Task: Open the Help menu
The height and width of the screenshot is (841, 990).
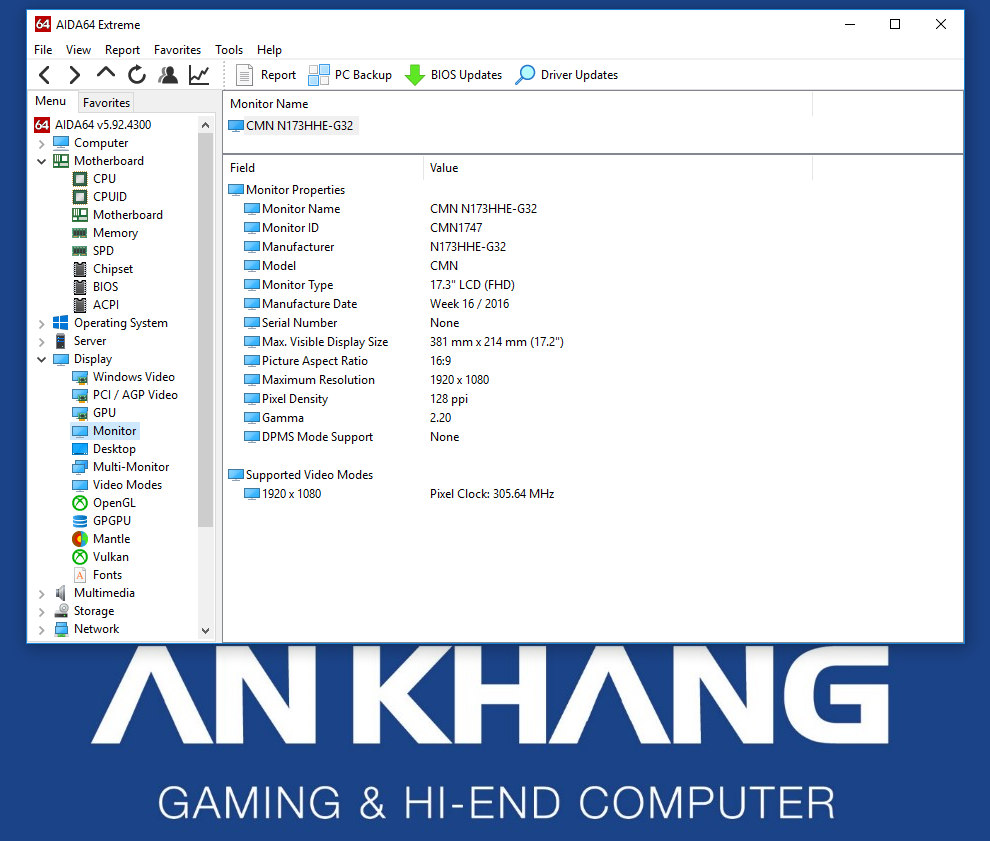Action: click(x=269, y=50)
